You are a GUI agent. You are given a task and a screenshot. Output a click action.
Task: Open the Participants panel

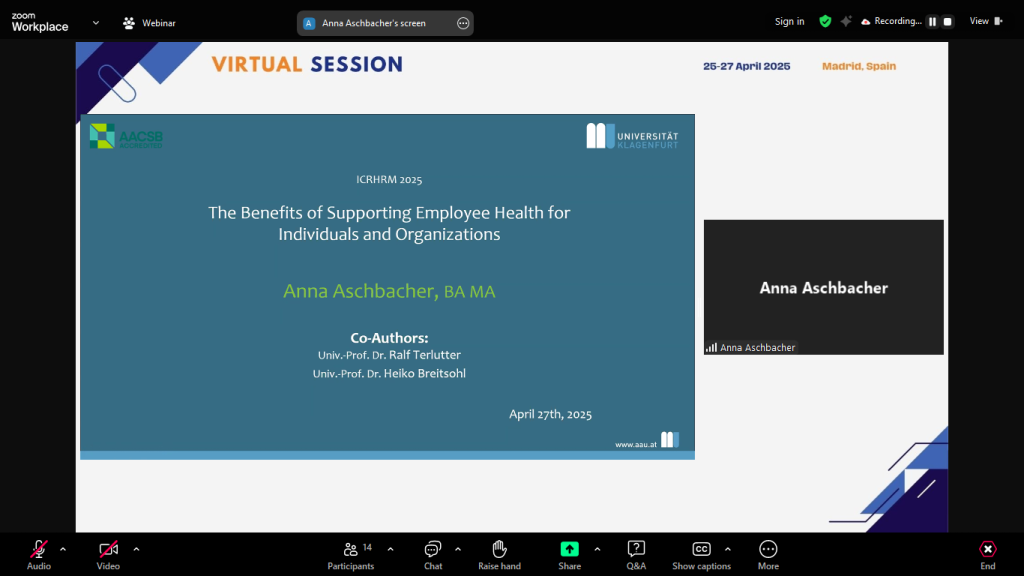(x=351, y=549)
